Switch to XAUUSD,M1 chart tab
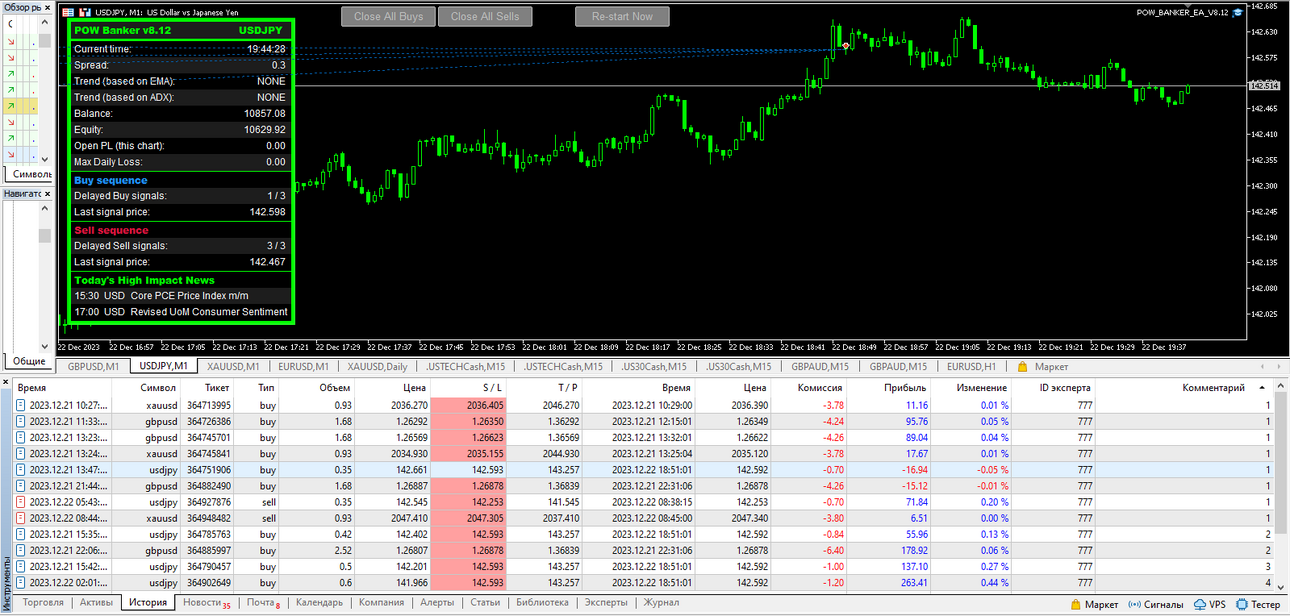 tap(233, 367)
